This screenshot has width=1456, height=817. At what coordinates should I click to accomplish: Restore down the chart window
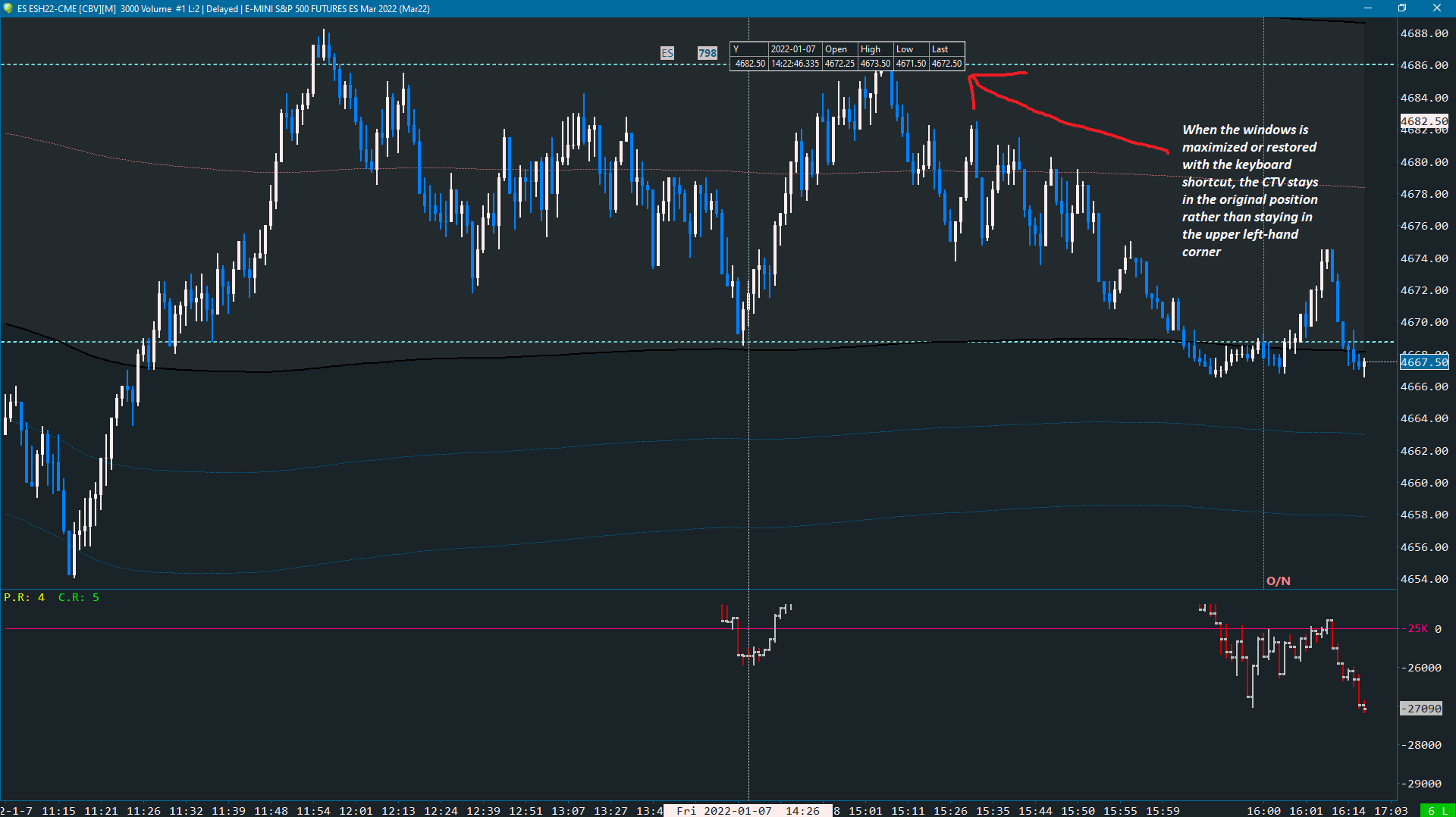pos(1402,8)
